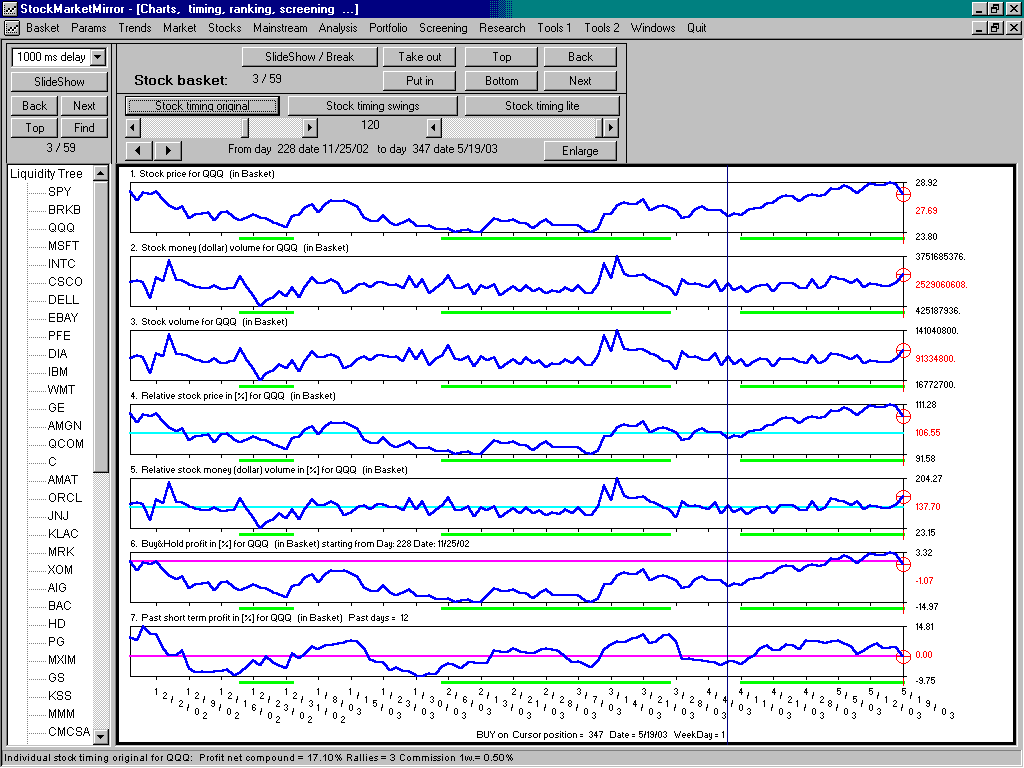Select Stock timing swings
The width and height of the screenshot is (1024, 768).
click(x=373, y=106)
